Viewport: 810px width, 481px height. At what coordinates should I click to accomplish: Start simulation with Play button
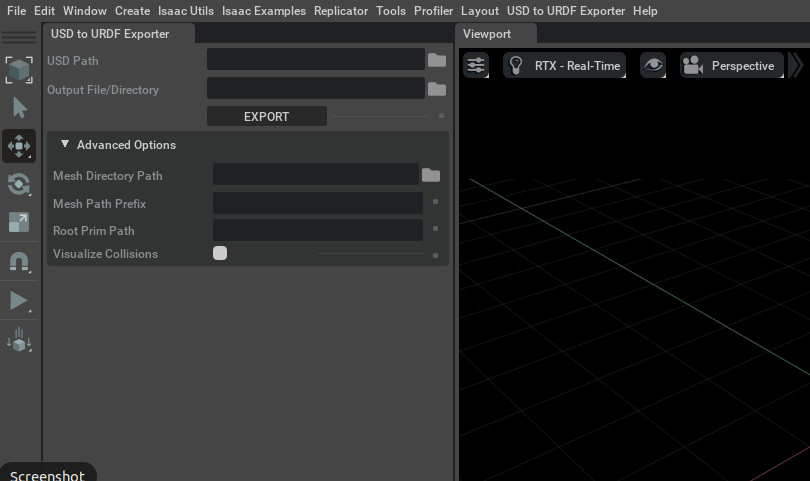19,301
